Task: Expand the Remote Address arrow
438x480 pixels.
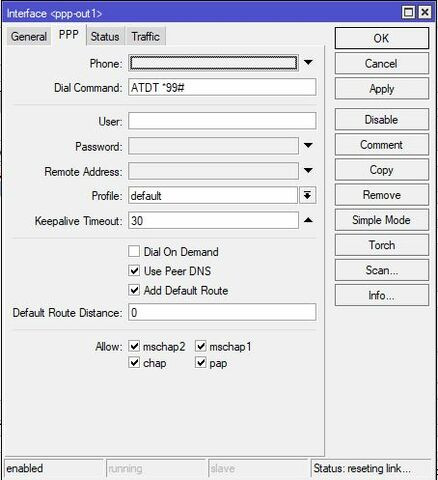Action: click(x=308, y=170)
